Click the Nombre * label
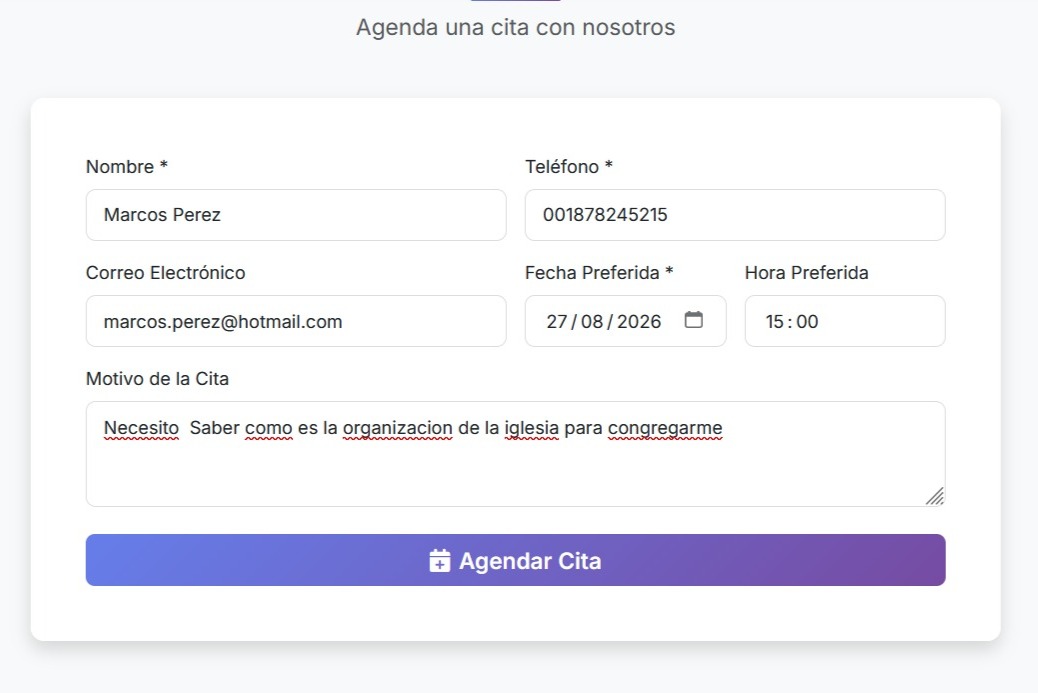Image resolution: width=1038 pixels, height=693 pixels. click(126, 167)
